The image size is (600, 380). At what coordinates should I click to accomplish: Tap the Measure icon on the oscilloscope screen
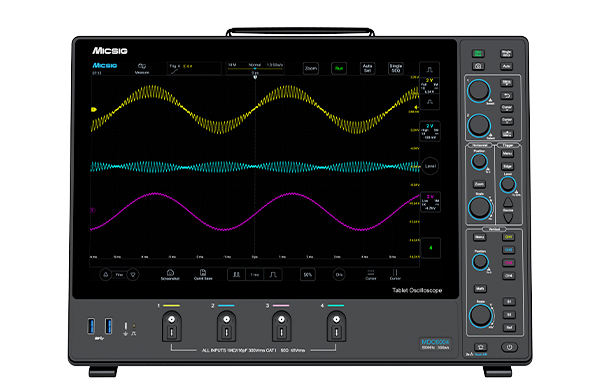pyautogui.click(x=142, y=68)
